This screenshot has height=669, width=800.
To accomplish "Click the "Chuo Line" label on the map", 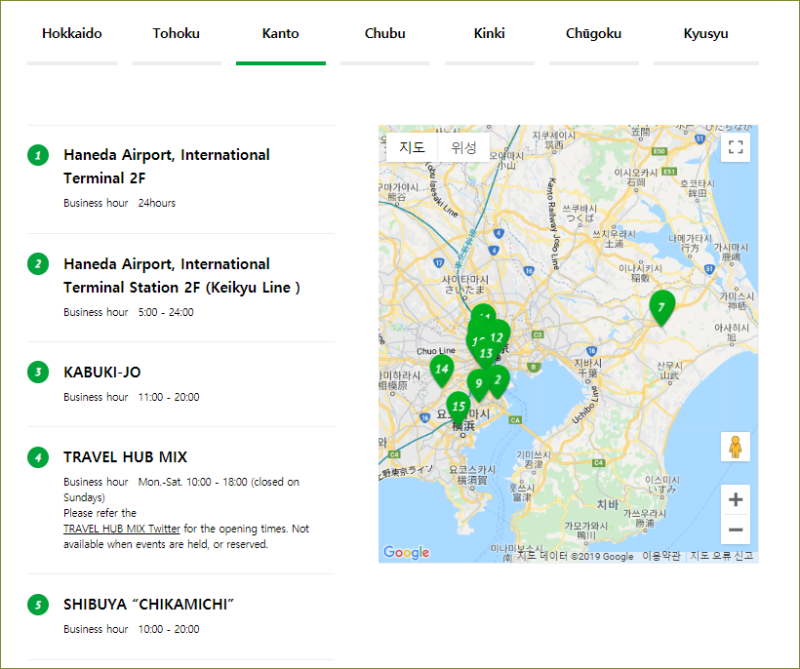I will pos(436,351).
